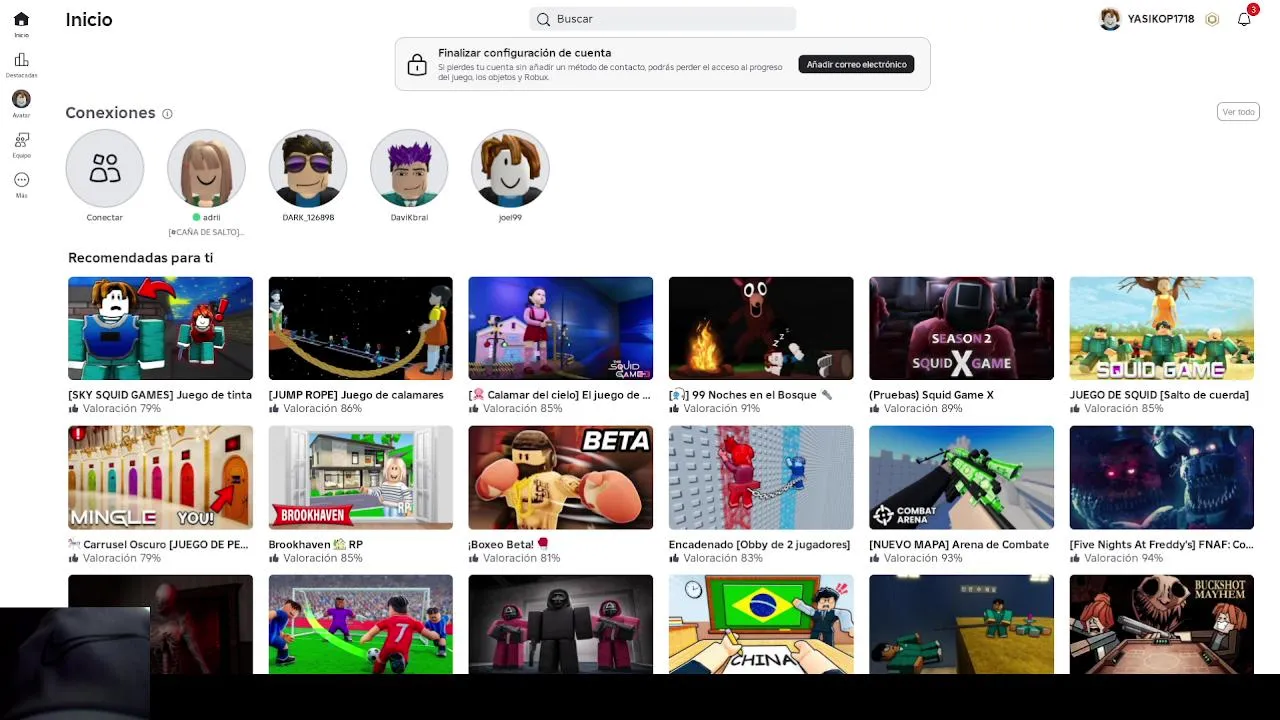
Task: Click the Valoración 93% rating text
Action: click(x=923, y=558)
